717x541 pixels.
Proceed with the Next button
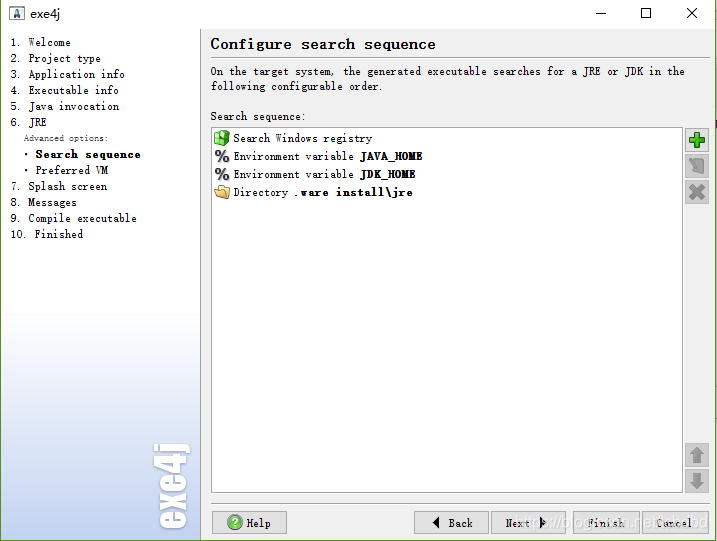528,522
